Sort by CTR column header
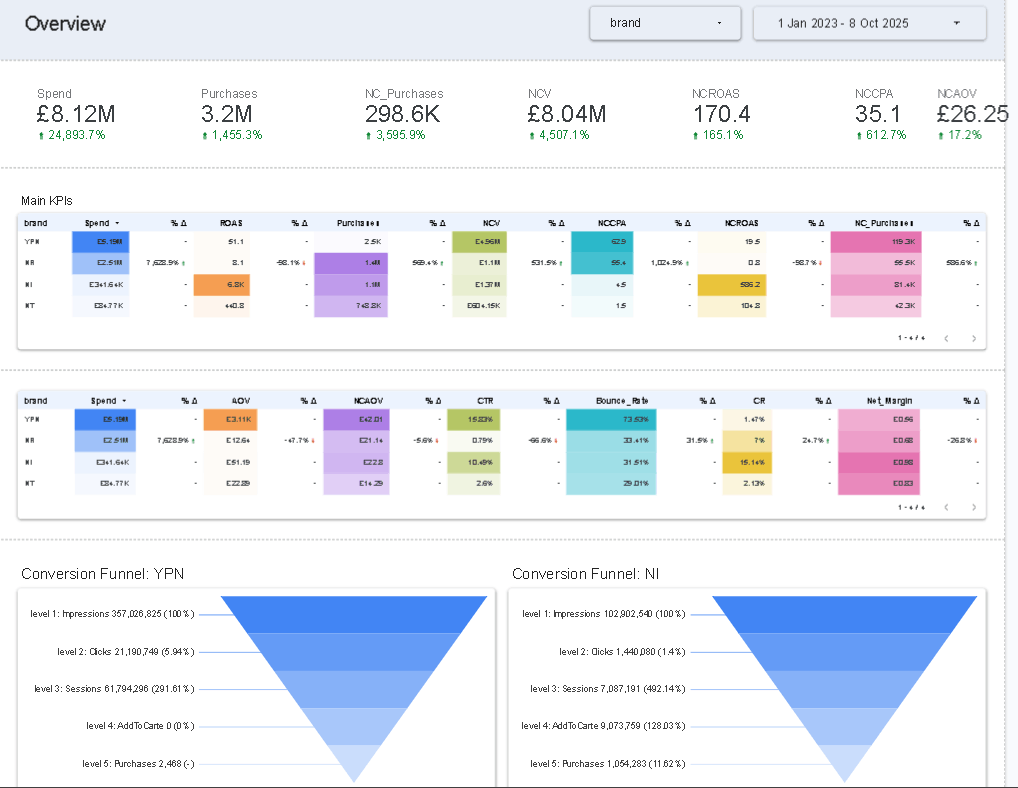 pyautogui.click(x=485, y=401)
